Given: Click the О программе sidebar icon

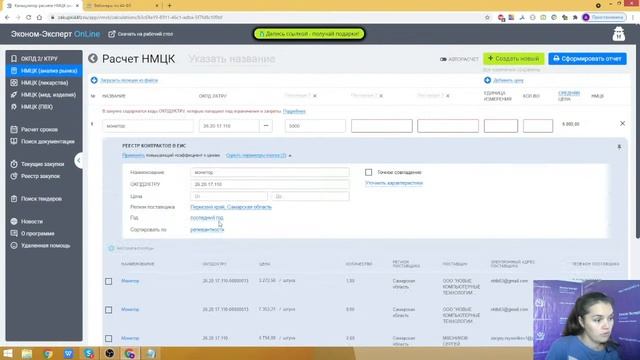Looking at the screenshot, I should (14, 233).
